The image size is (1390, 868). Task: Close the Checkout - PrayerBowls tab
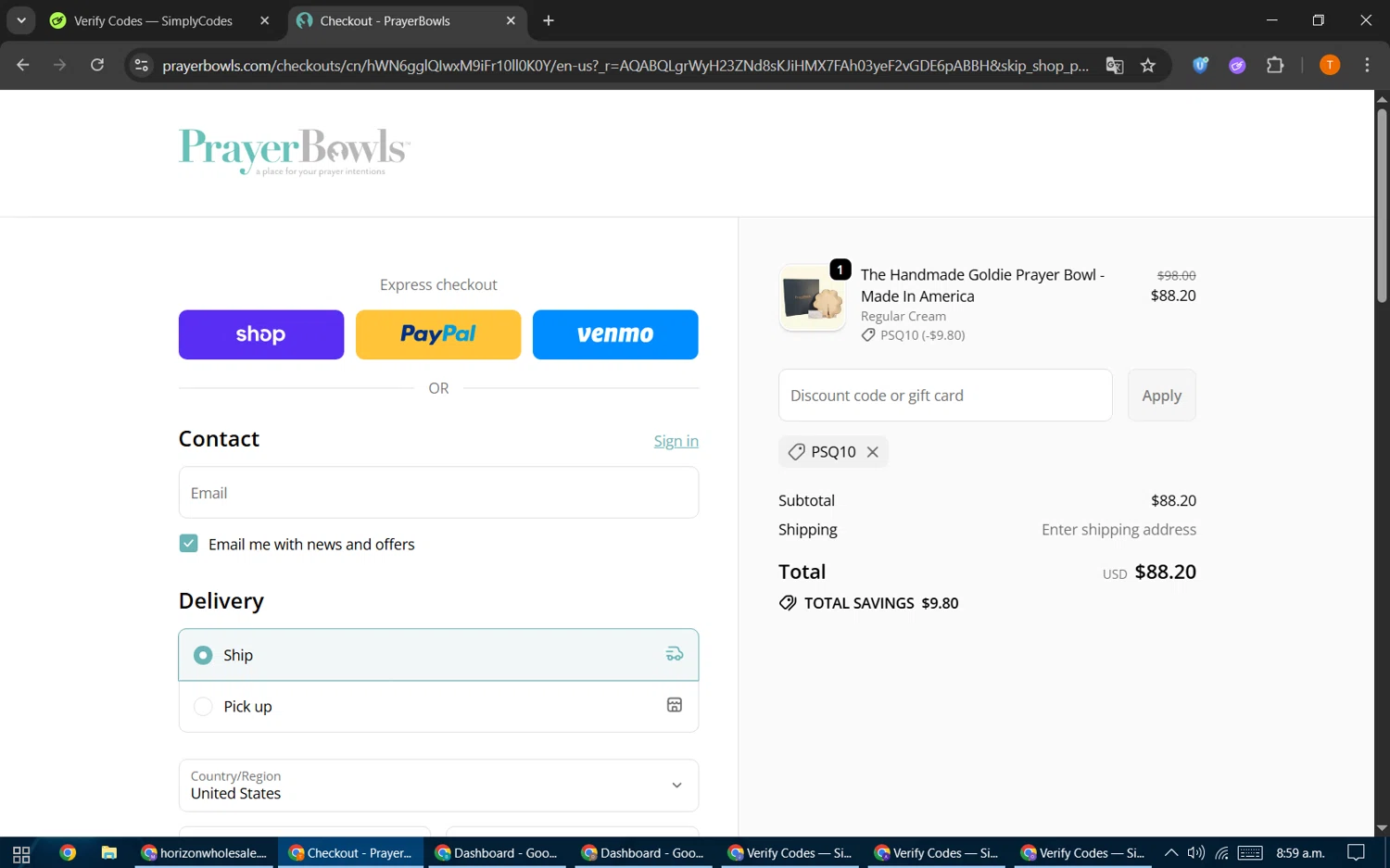[x=511, y=20]
